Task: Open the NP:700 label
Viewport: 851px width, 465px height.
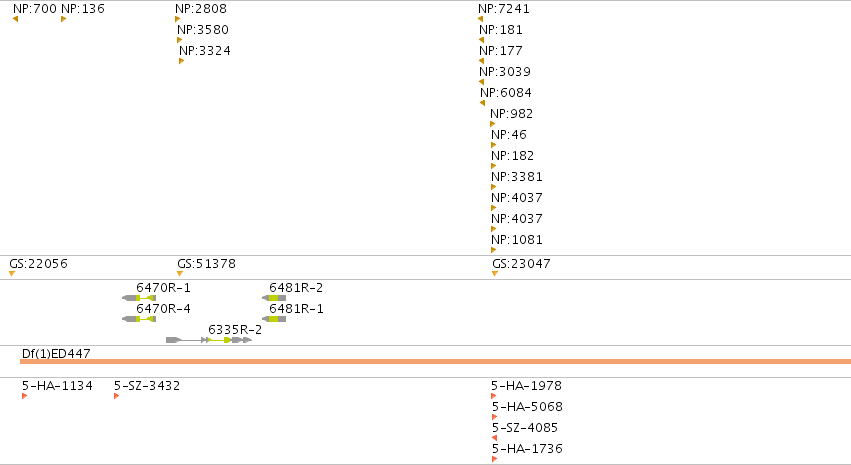Action: click(35, 9)
